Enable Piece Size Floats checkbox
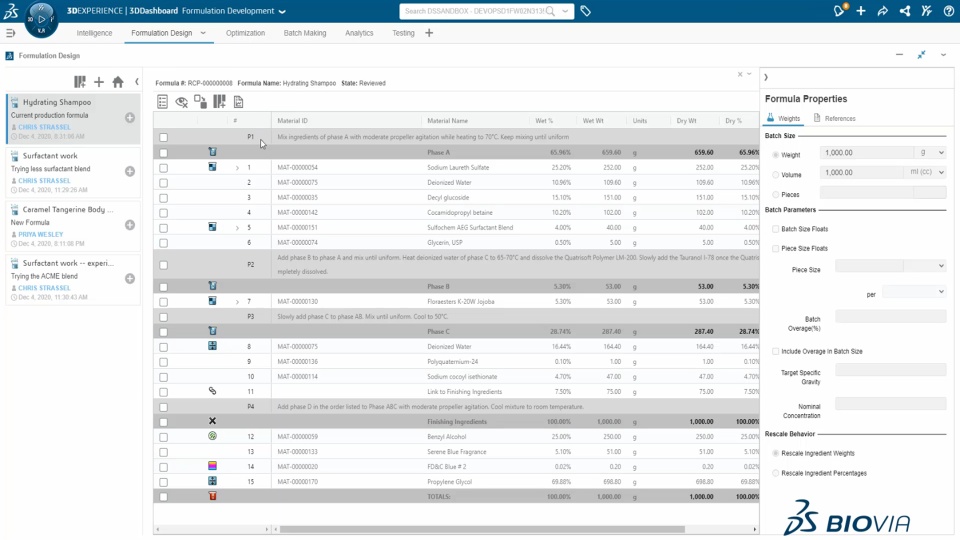This screenshot has height=540, width=960. [x=776, y=249]
